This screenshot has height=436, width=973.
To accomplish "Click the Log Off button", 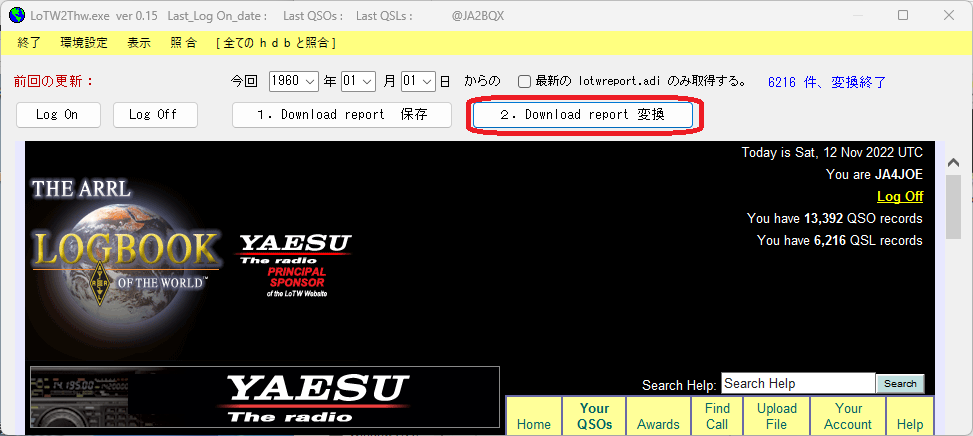I will tap(155, 115).
